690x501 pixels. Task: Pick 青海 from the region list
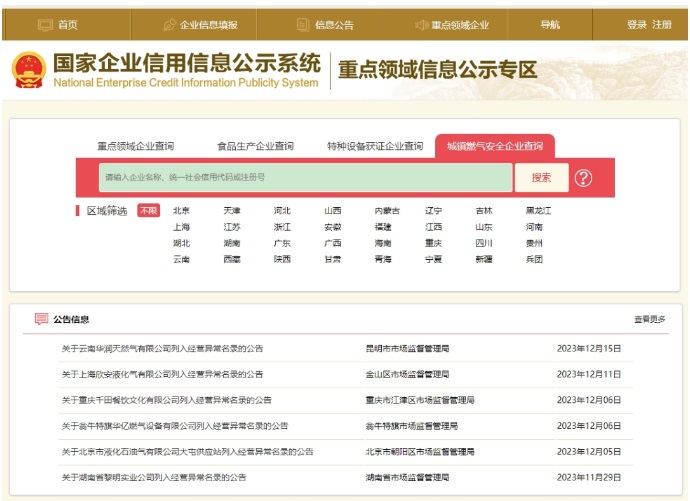383,259
